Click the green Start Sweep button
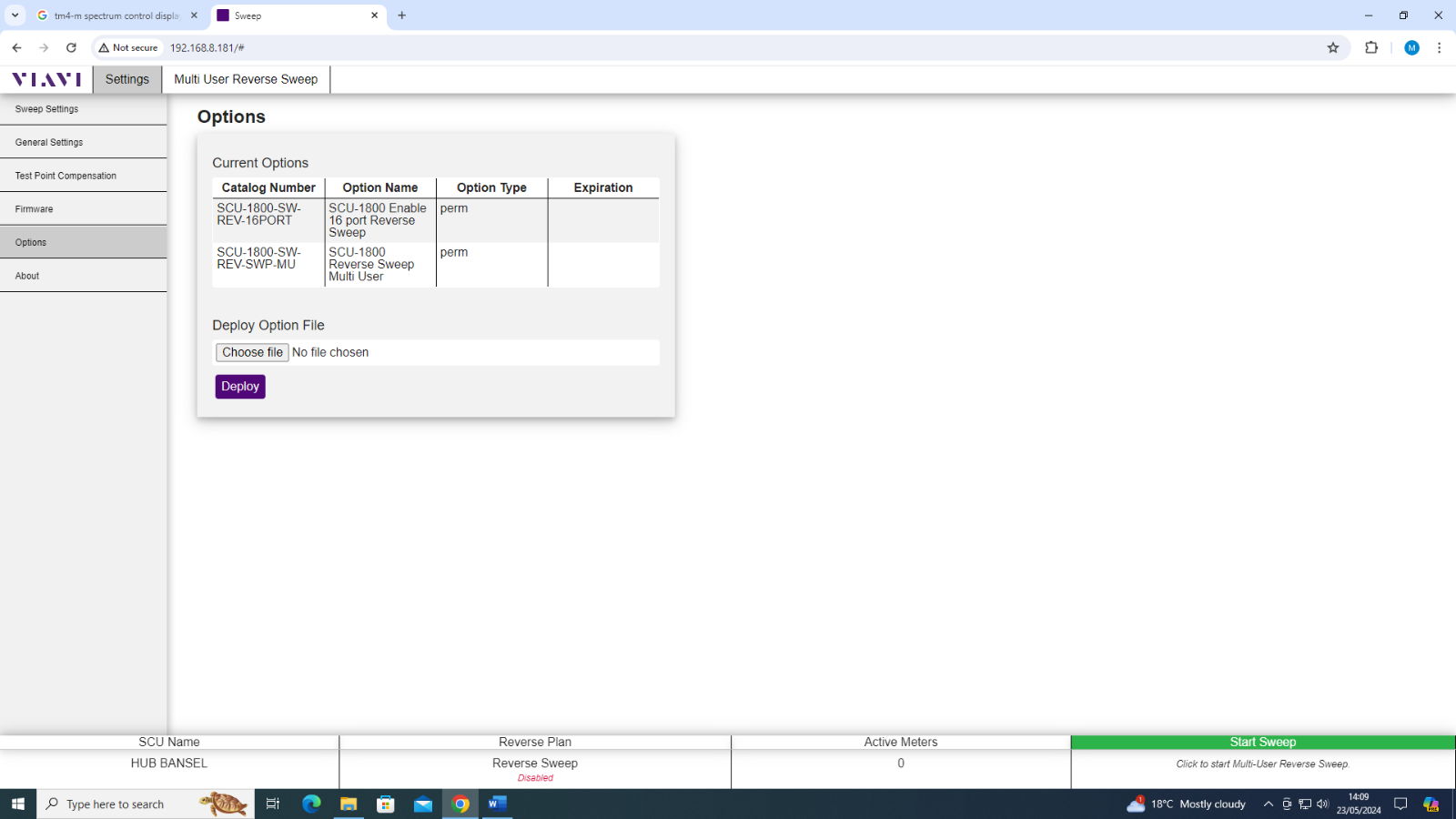 pos(1262,743)
